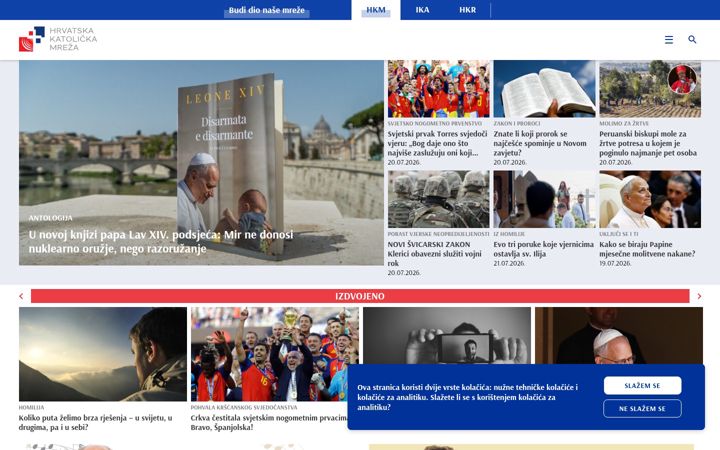Open the football champions thumbnail in top grid
Screen dimensions: 720x450
[x=439, y=89]
